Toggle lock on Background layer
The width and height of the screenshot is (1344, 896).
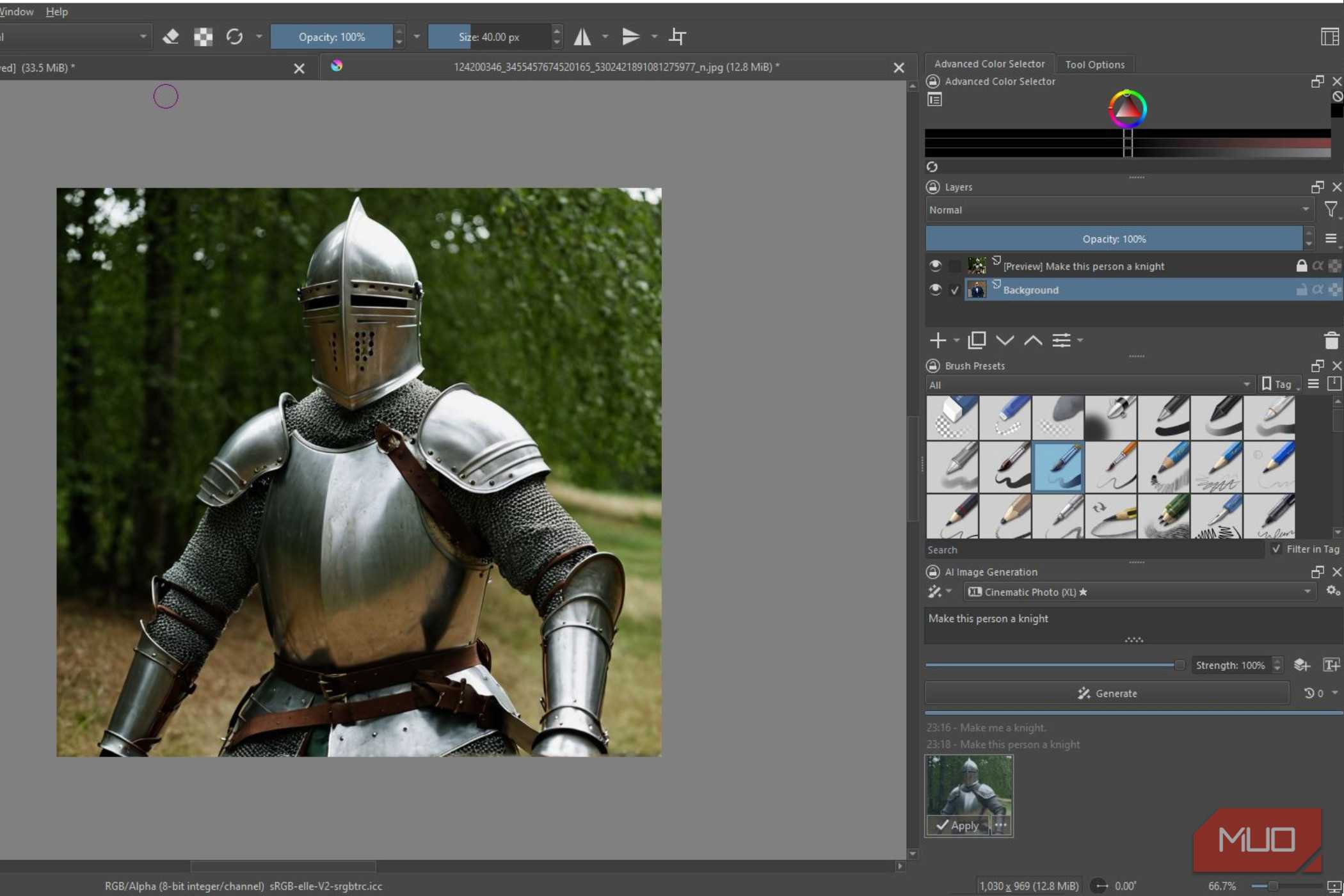(x=1301, y=290)
